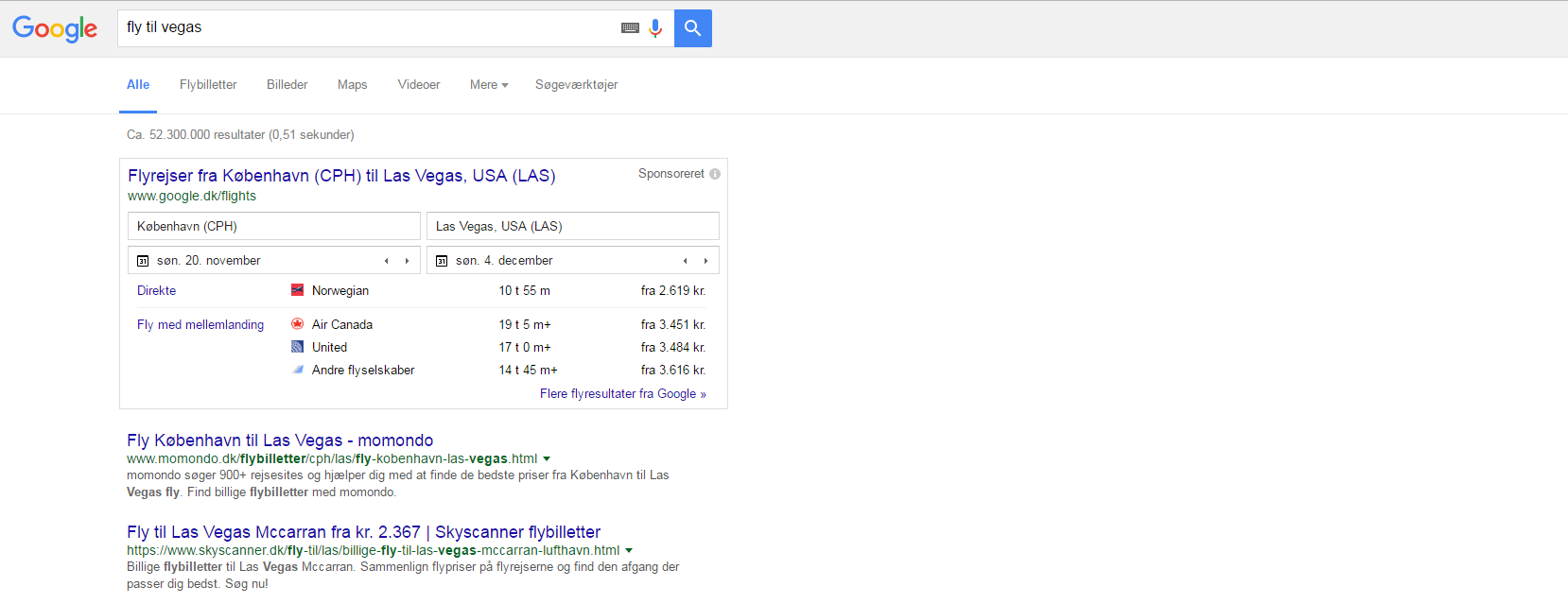The image size is (1568, 604).
Task: Click the Google logo
Action: point(55,28)
